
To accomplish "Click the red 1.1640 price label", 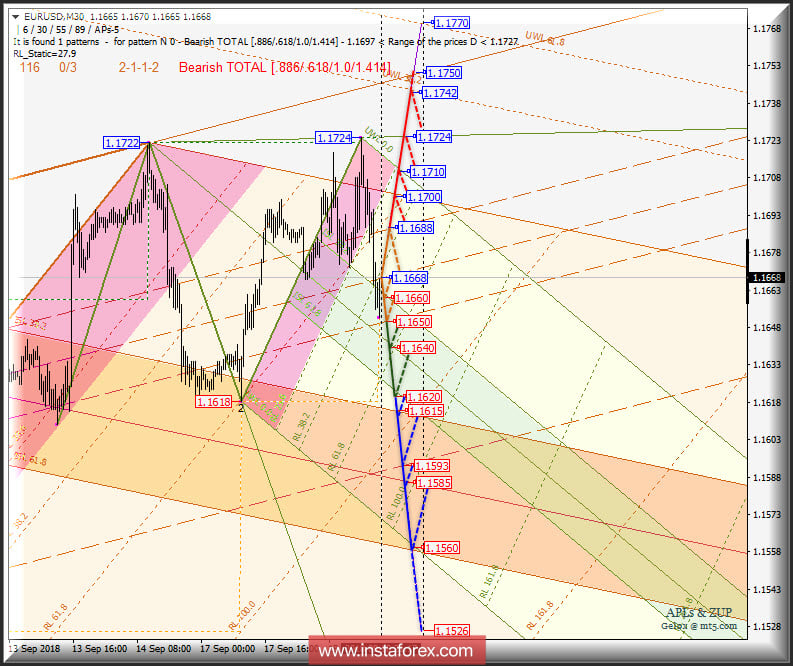I will (x=417, y=348).
